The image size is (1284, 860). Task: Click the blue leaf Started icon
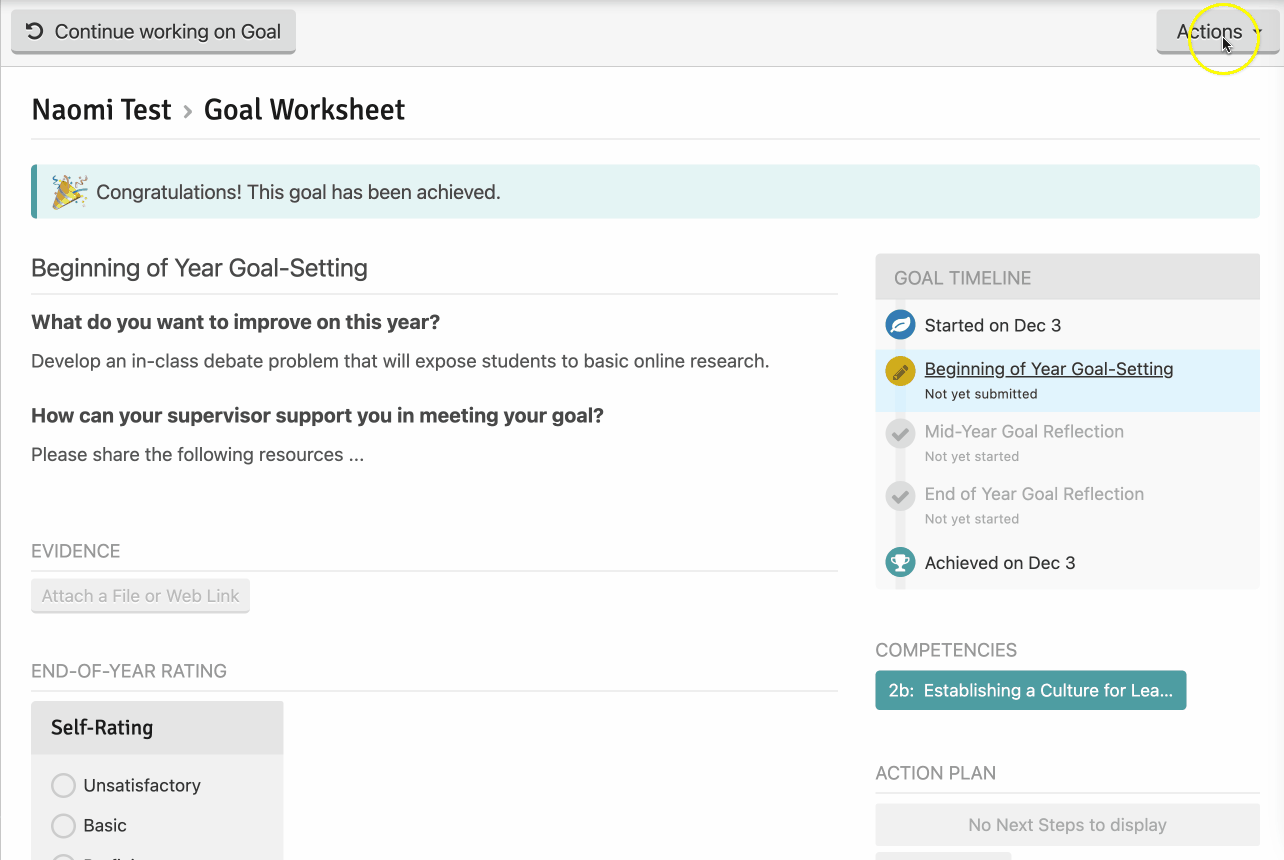click(900, 325)
